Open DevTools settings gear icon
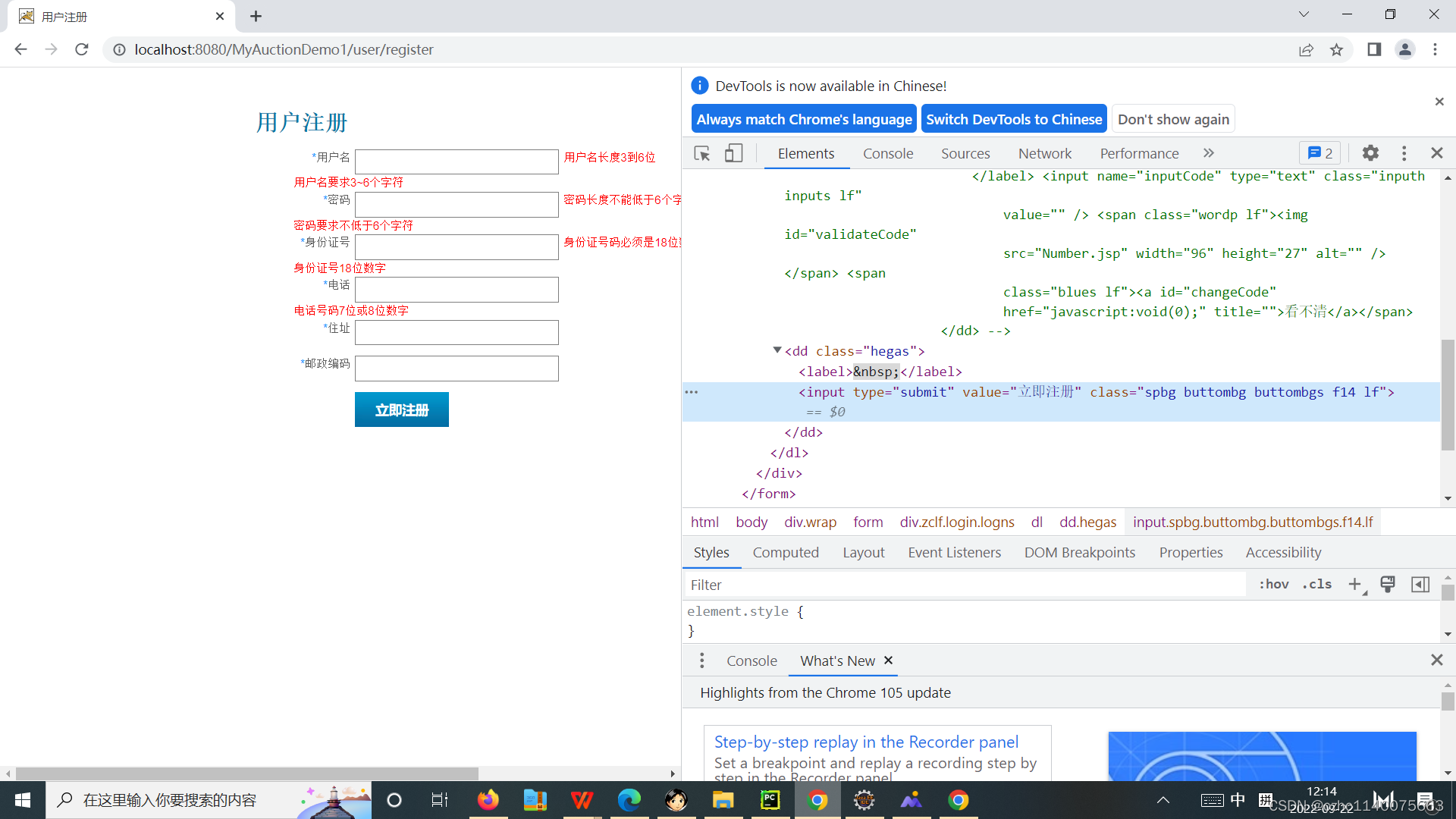Screen dimensions: 1456x819 click(x=1371, y=153)
